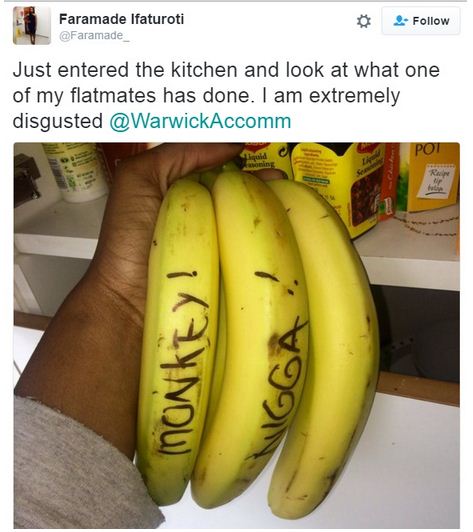Open the Warwick accommodation account mention
Viewport: 473px width, 532px height.
pyautogui.click(x=200, y=121)
